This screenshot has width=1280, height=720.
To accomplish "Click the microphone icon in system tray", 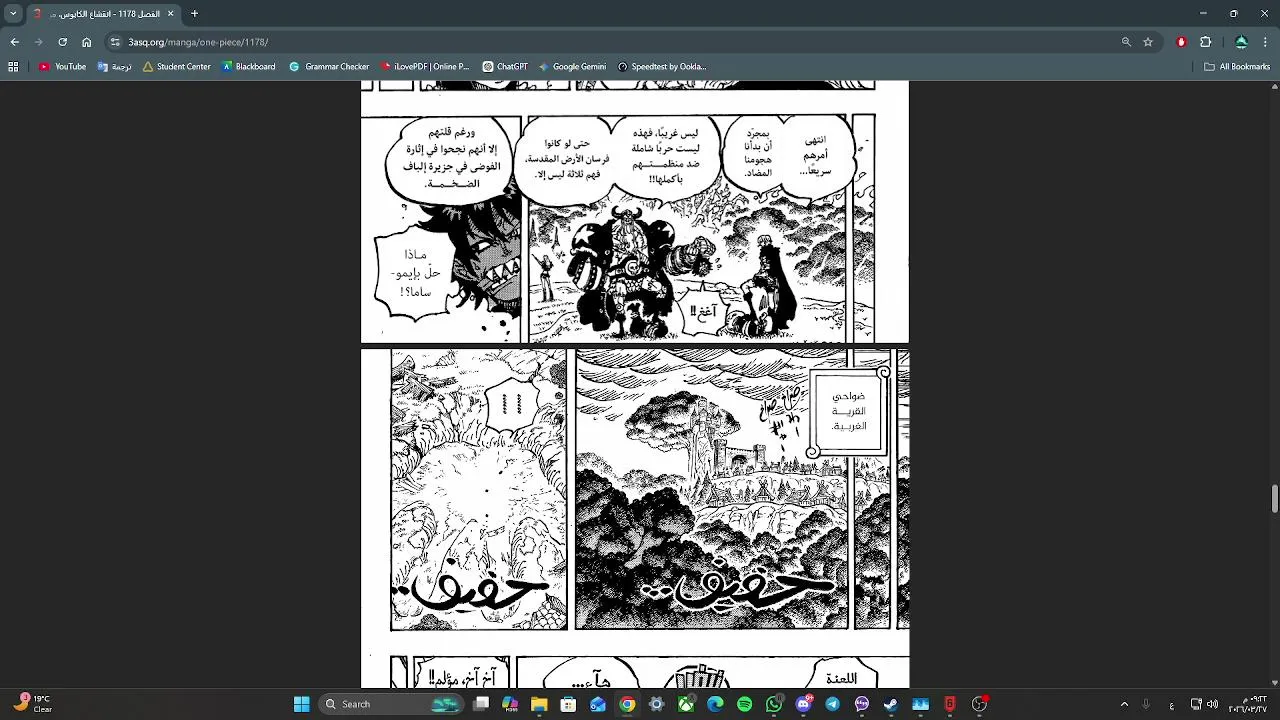I will coord(1146,704).
